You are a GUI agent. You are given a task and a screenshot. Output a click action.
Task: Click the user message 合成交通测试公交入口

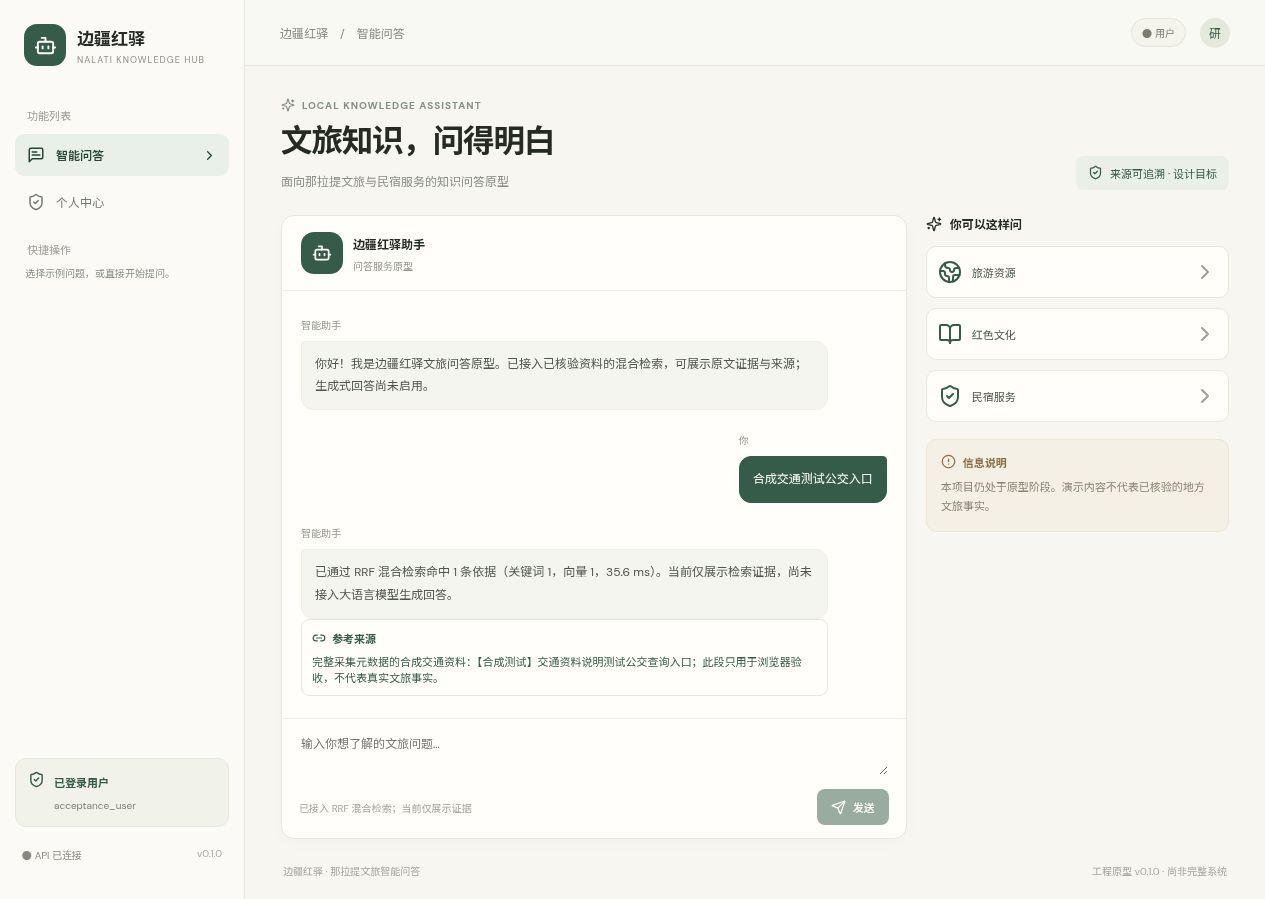(813, 479)
